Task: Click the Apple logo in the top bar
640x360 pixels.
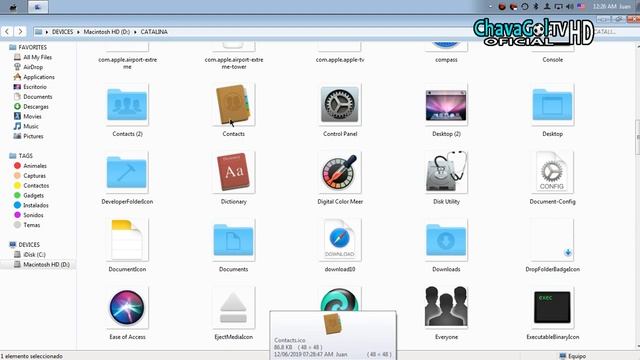Action: [x=13, y=7]
